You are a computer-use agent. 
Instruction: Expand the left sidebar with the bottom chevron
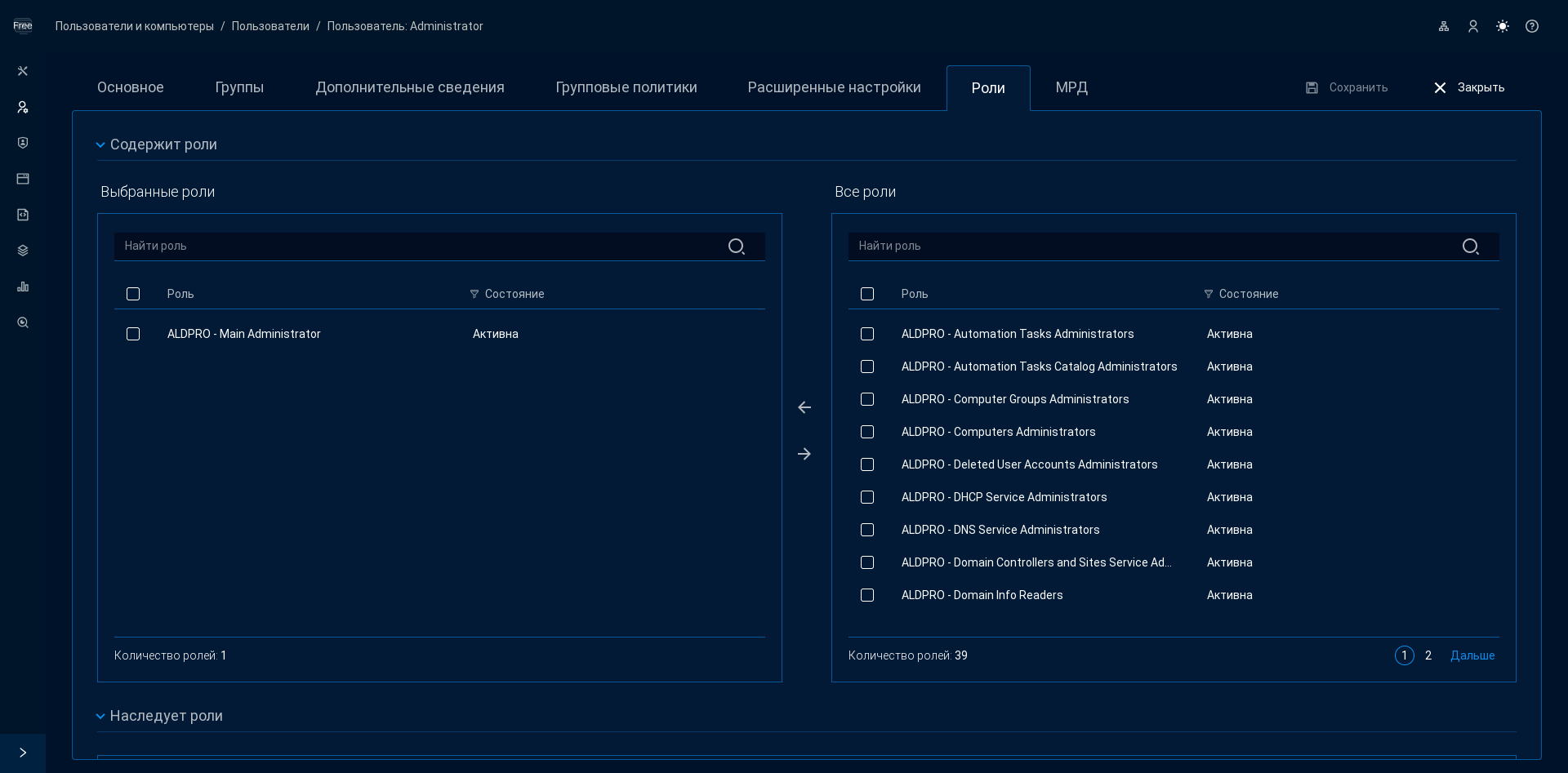click(x=23, y=753)
